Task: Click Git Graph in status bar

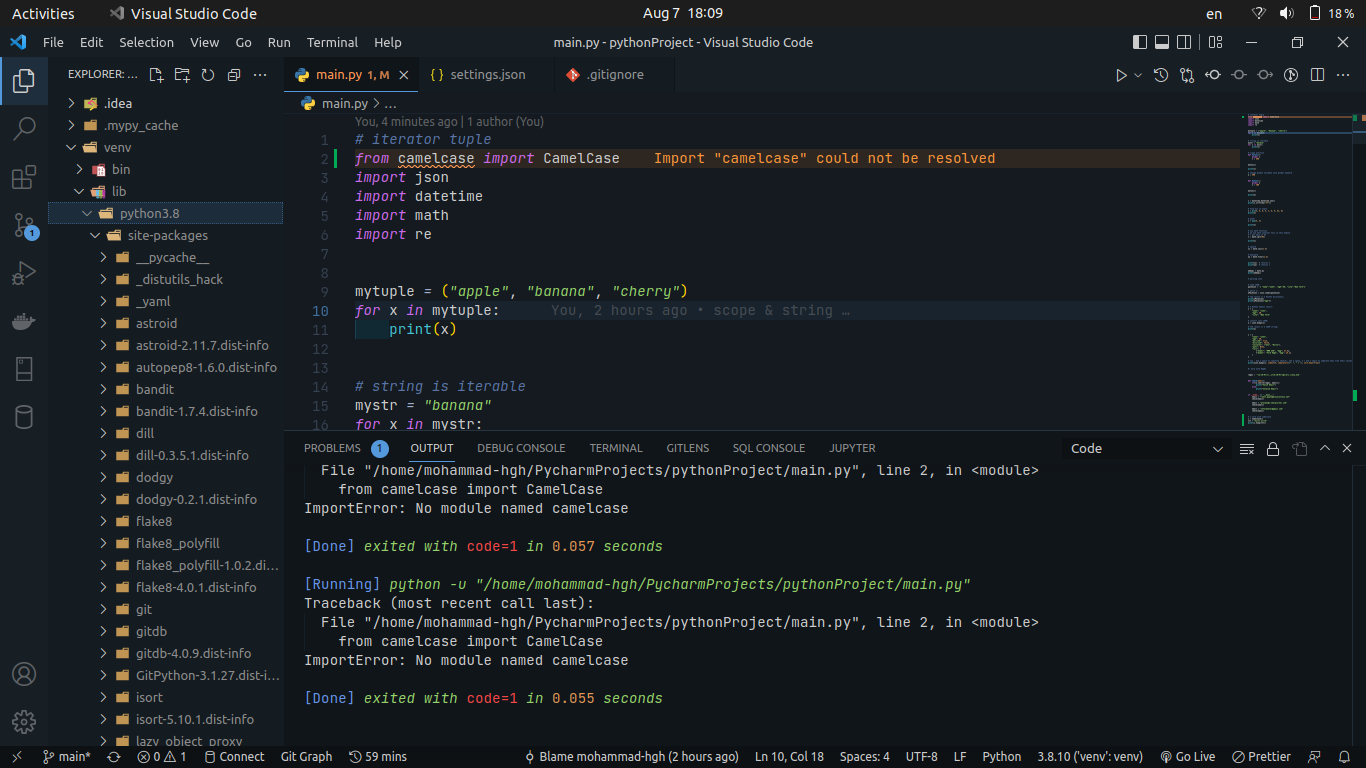Action: click(306, 757)
